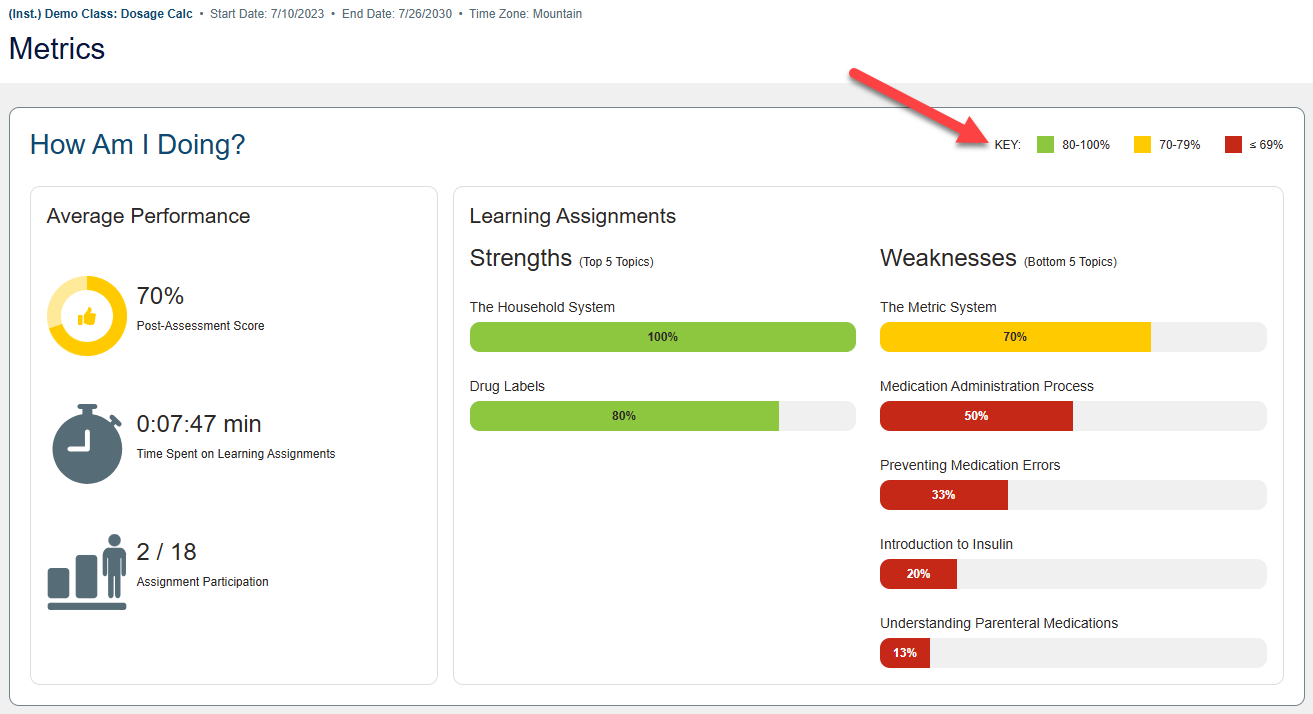Screen dimensions: 1313x714
Task: Click the 70% Post-Assessment Score value
Action: coord(160,296)
